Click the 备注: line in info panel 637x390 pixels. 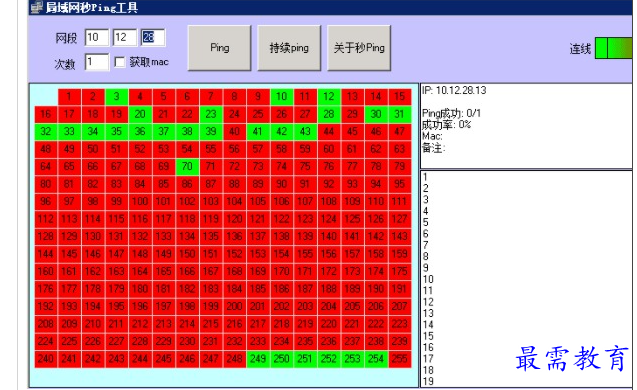(x=433, y=147)
